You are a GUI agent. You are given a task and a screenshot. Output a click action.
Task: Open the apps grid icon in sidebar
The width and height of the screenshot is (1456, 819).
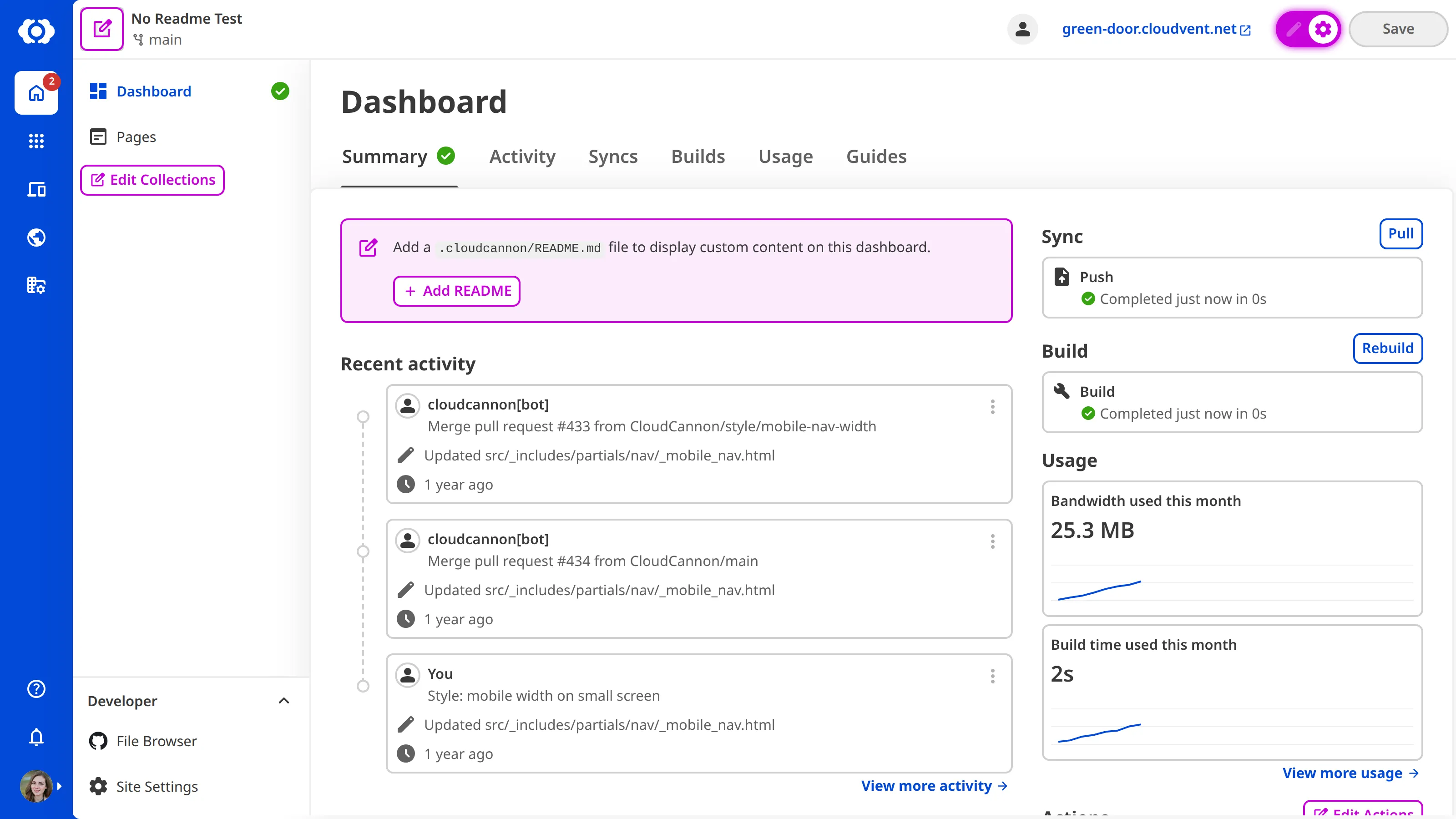[x=36, y=141]
